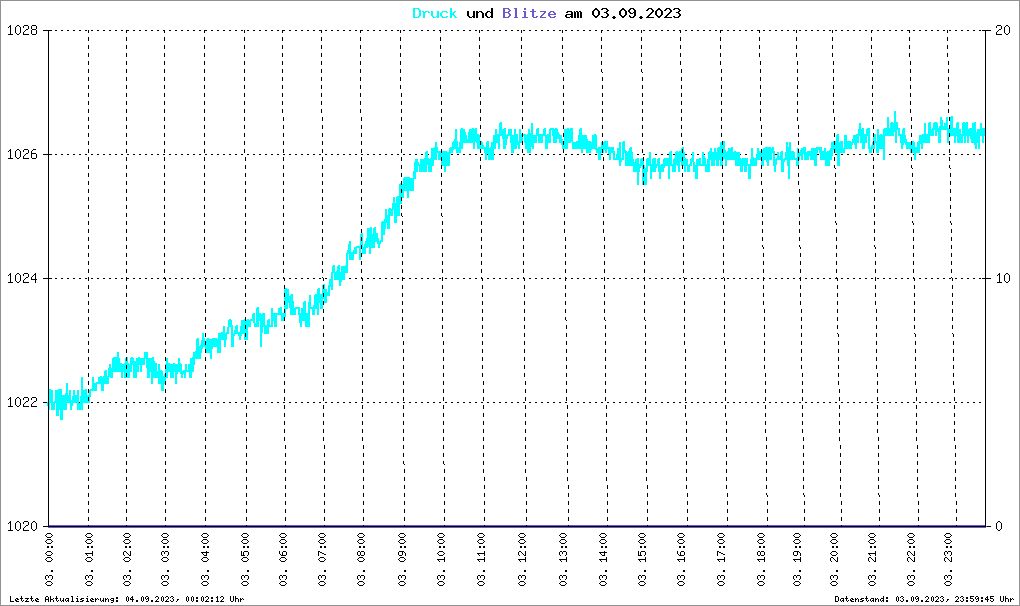The width and height of the screenshot is (1020, 606).
Task: Click the right axis label 0
Action: 999,526
